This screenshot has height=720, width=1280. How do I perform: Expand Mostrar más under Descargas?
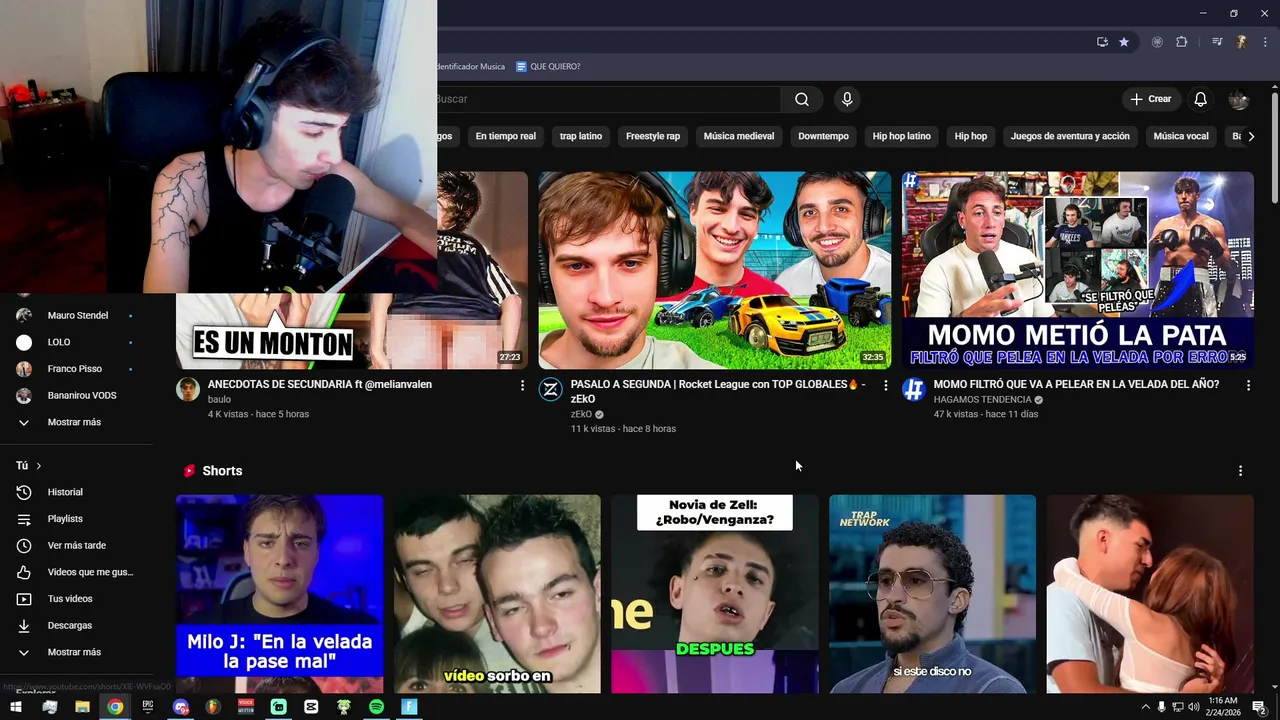click(x=76, y=652)
